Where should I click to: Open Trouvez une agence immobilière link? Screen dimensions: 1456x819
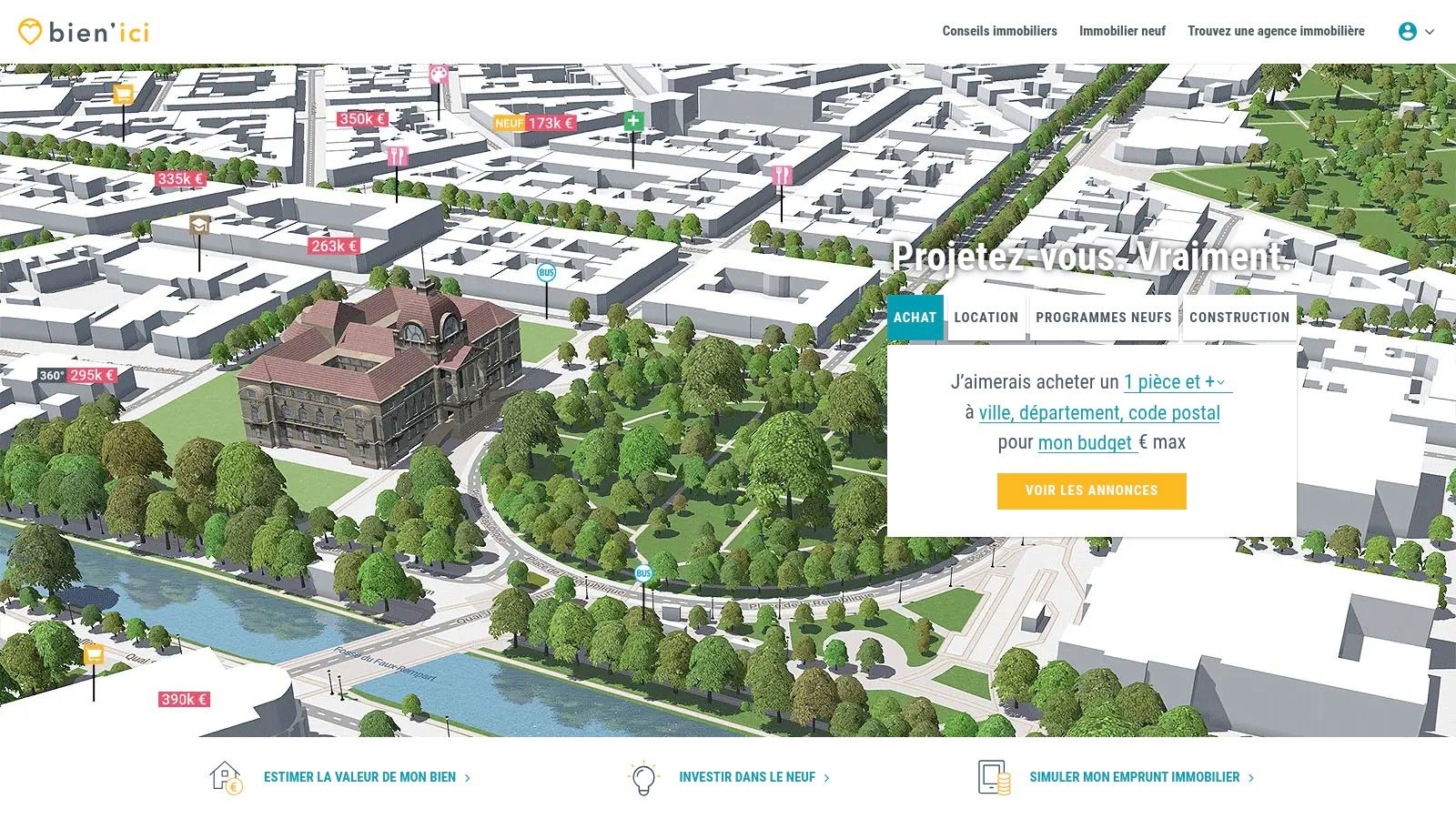pos(1276,31)
